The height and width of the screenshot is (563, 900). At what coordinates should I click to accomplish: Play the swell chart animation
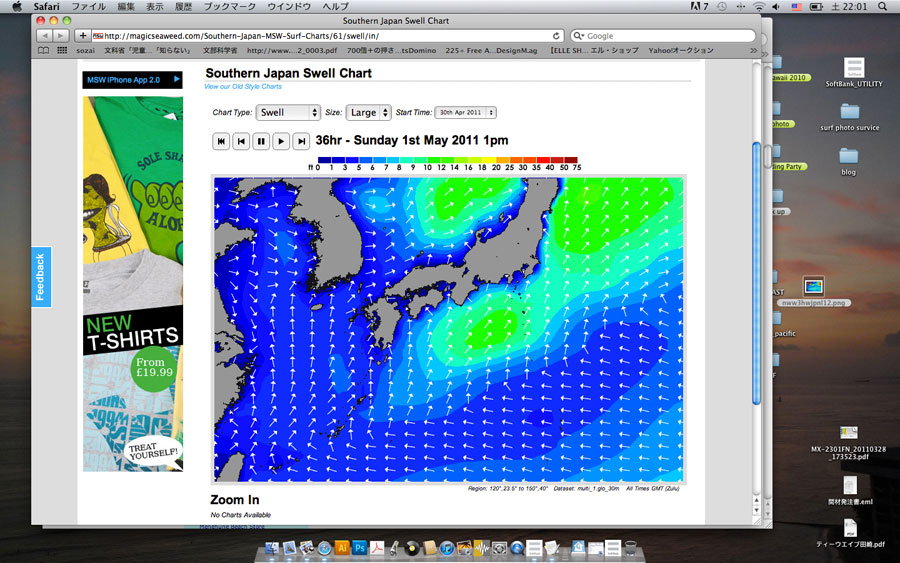[281, 141]
